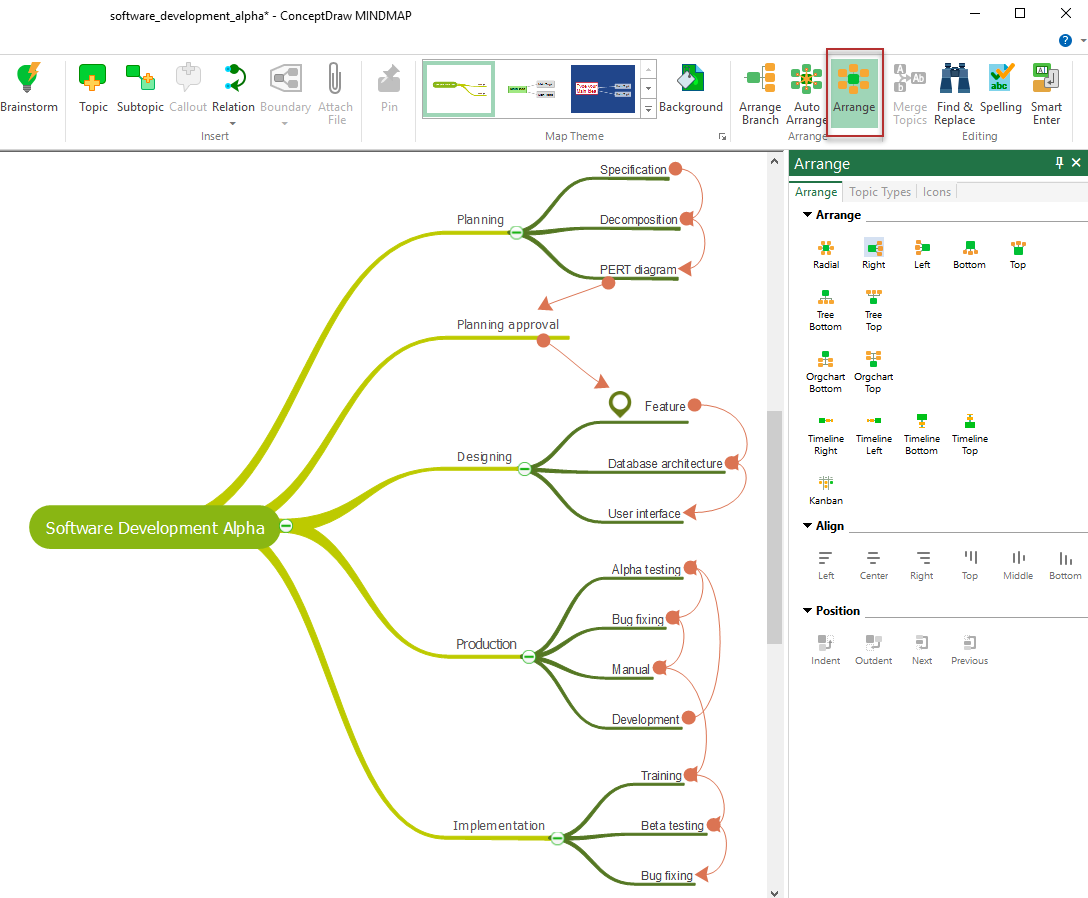Click the Brainstorm lightbulb icon

click(29, 79)
